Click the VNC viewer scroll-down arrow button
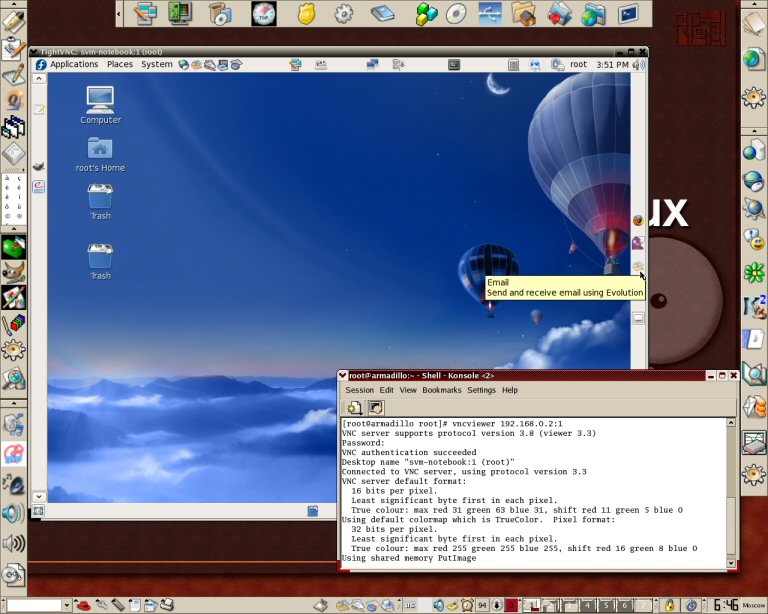Screen dimensions: 768x614 point(39,496)
